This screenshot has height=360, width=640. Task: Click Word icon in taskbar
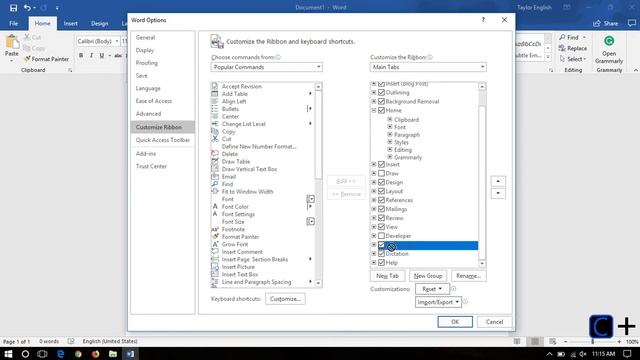click(130, 353)
